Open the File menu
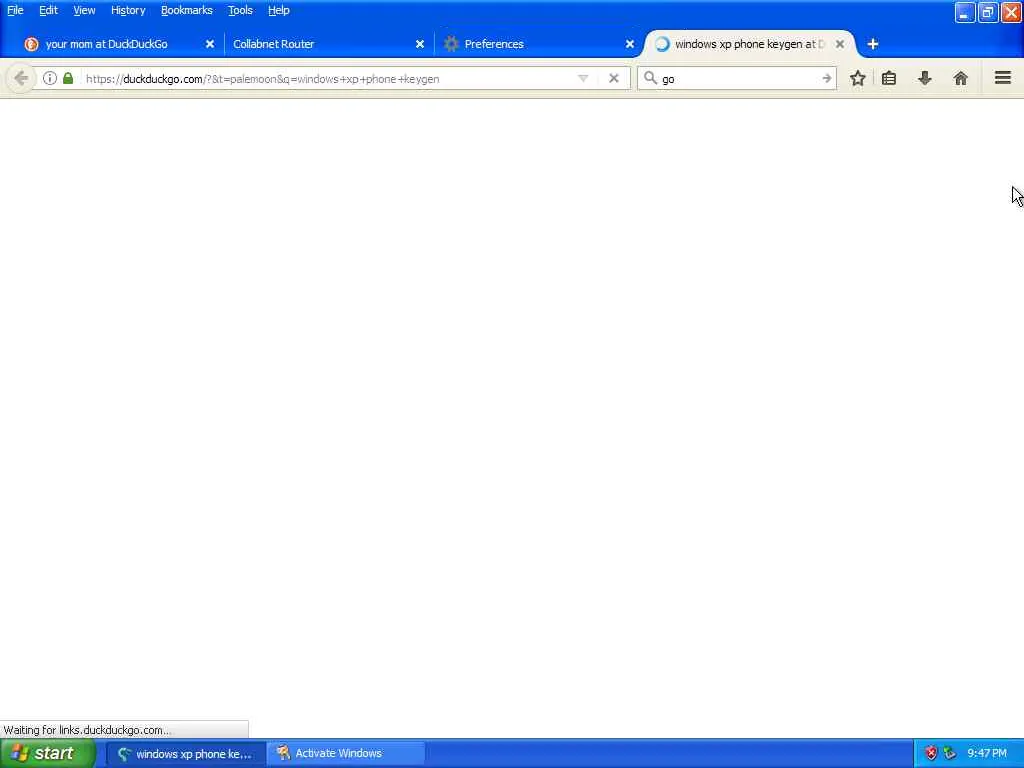 tap(15, 10)
